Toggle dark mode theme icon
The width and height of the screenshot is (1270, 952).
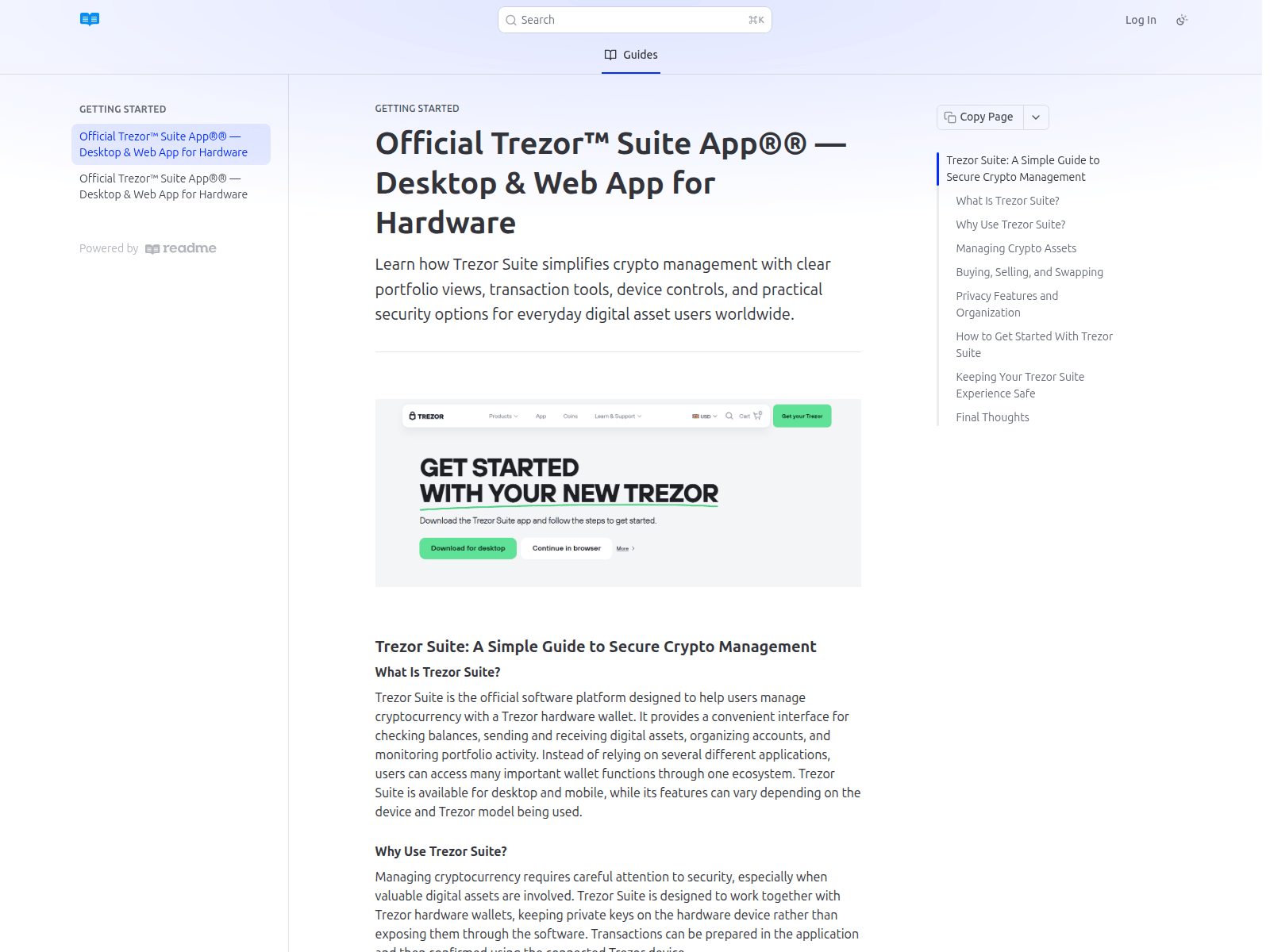tap(1182, 20)
